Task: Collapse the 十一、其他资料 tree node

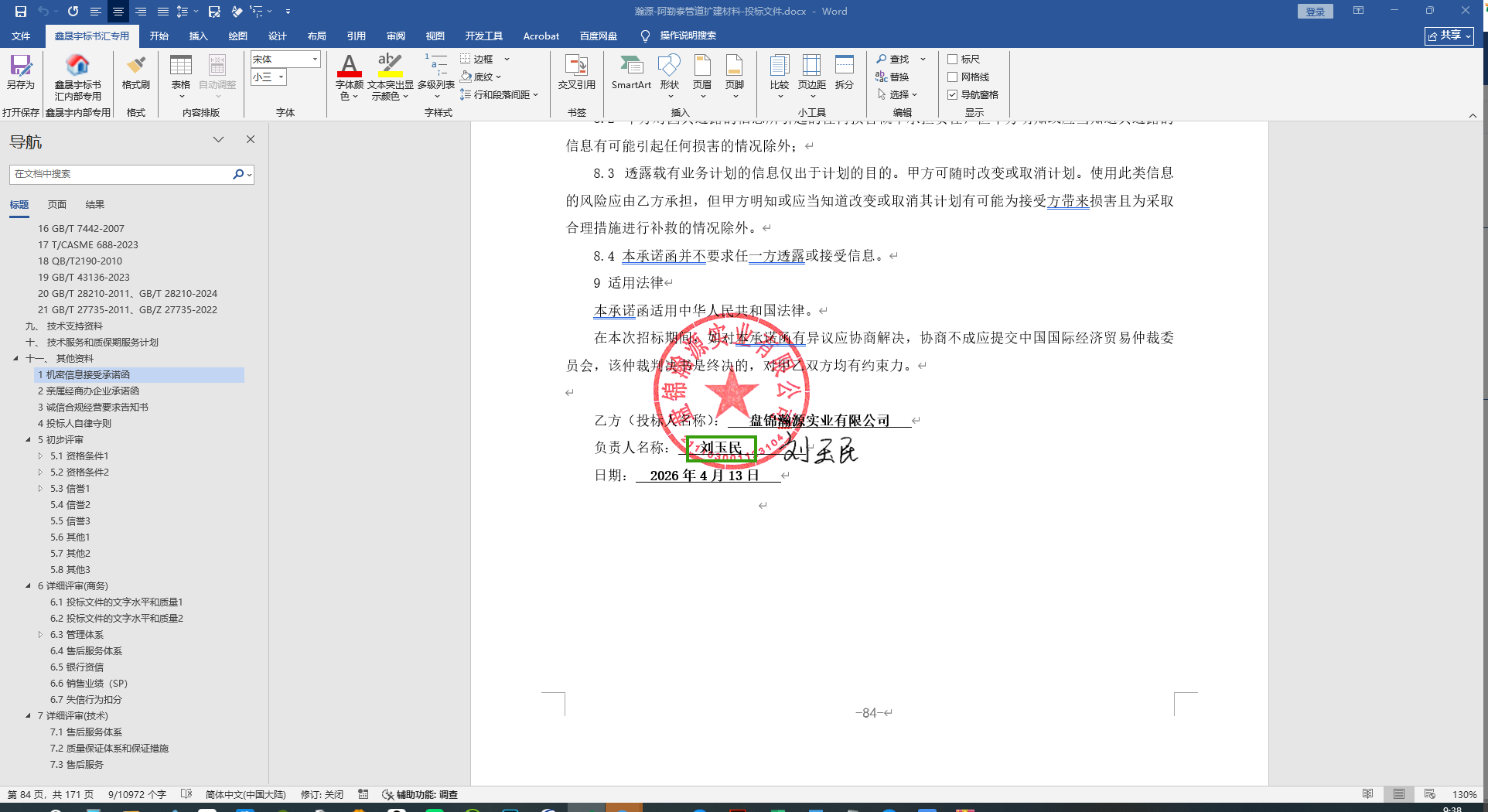Action: tap(15, 358)
